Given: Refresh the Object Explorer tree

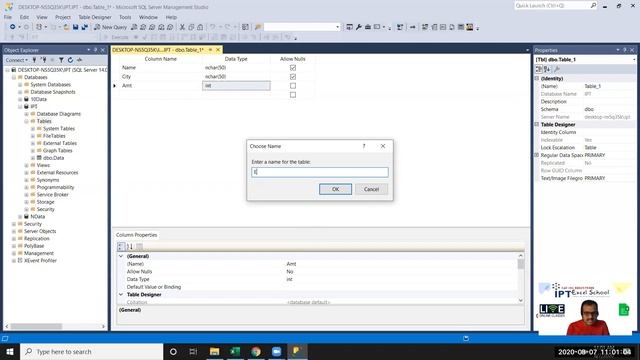Looking at the screenshot, I should pos(70,60).
